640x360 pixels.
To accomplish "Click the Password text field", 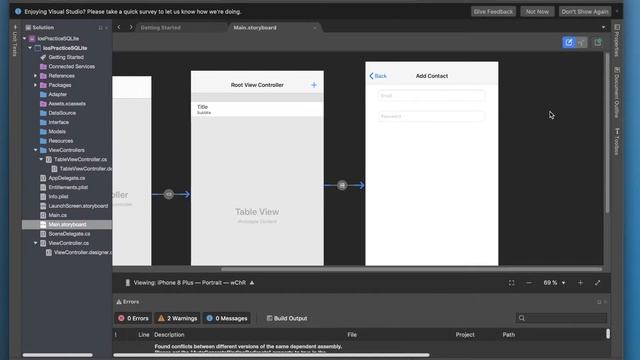I will 431,116.
